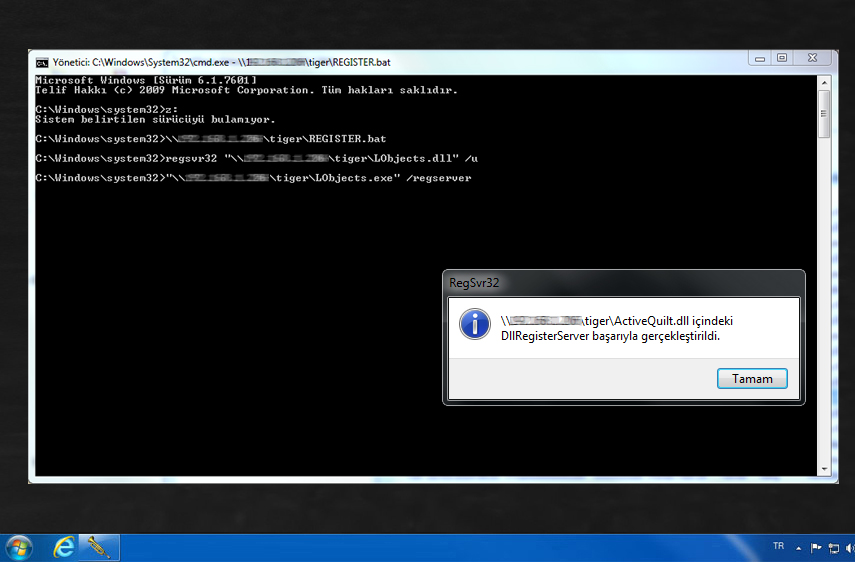Click the active tool icon in taskbar
855x562 pixels.
point(99,547)
